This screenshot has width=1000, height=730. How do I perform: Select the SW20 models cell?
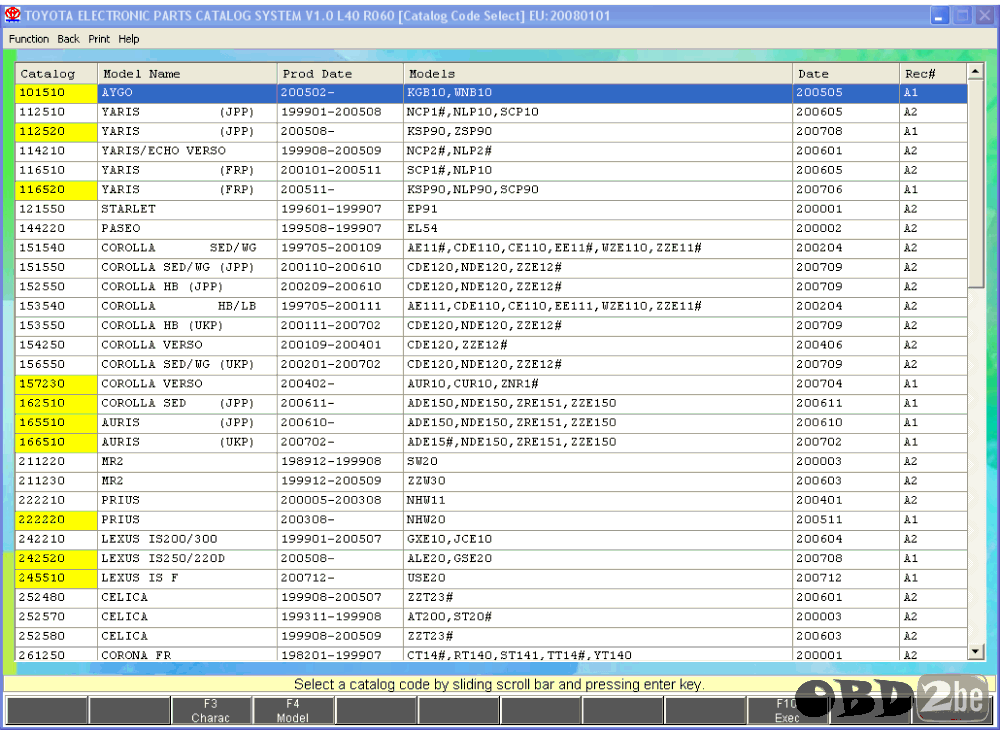point(598,462)
